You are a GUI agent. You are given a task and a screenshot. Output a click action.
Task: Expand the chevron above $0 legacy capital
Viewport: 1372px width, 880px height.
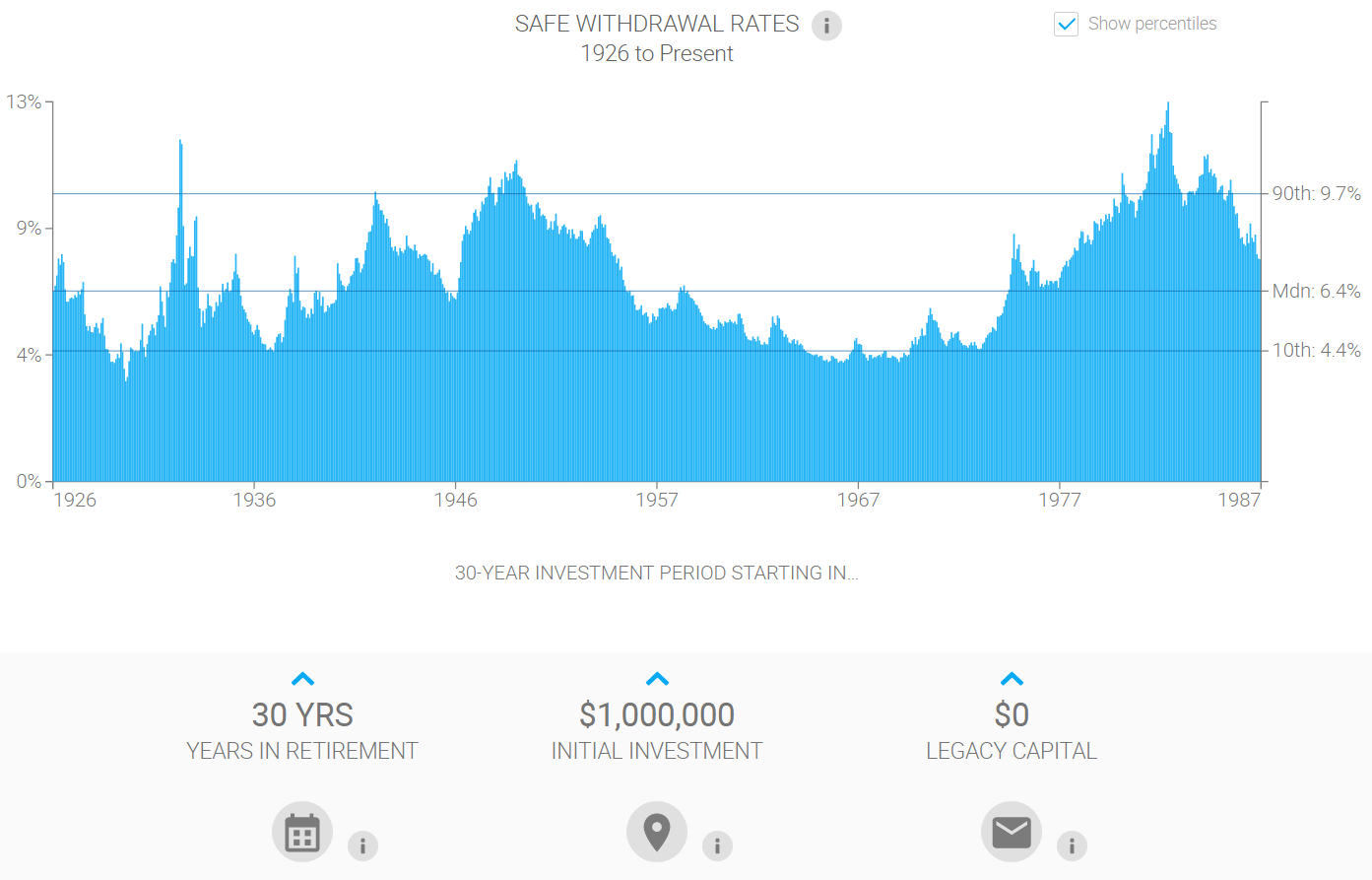[x=1012, y=679]
